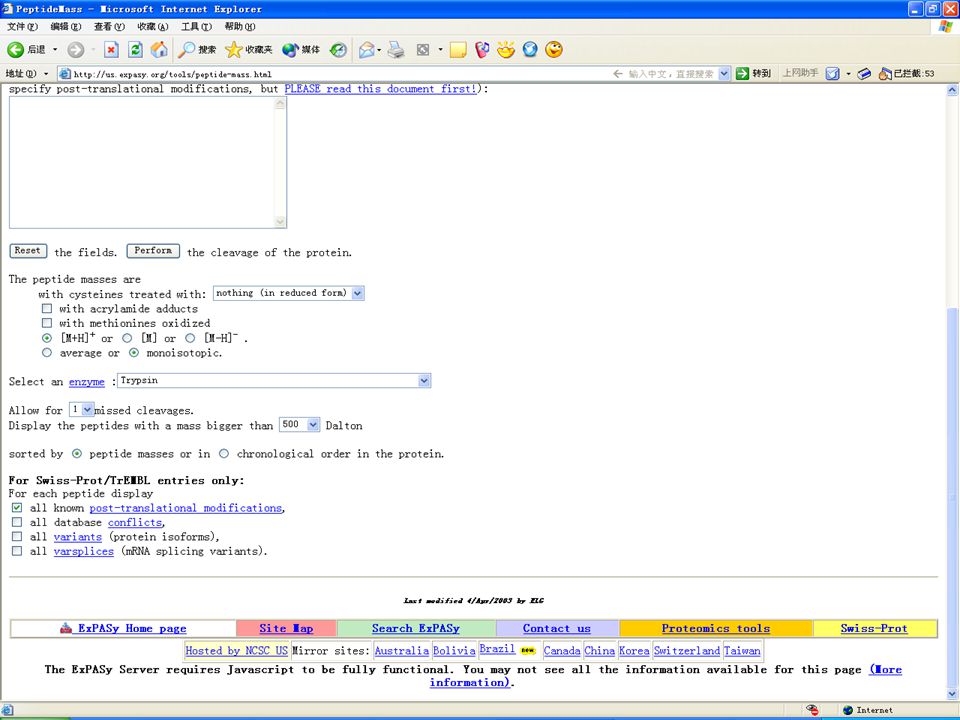
Task: Open the enzyme hyperlink
Action: coord(87,382)
